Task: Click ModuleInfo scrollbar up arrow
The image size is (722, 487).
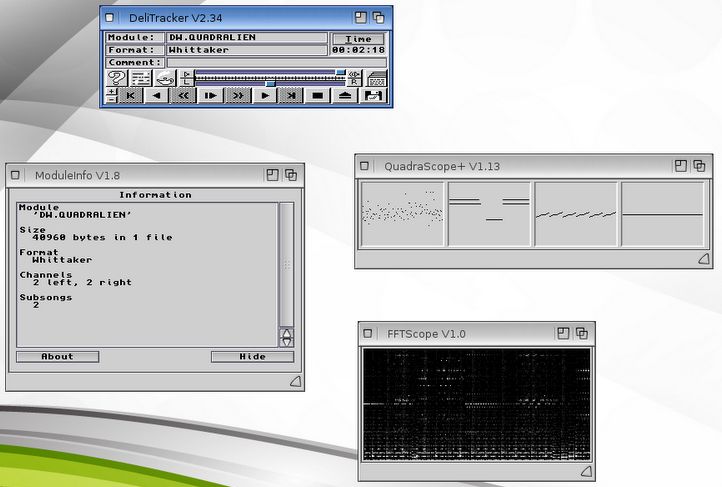Action: coord(286,333)
